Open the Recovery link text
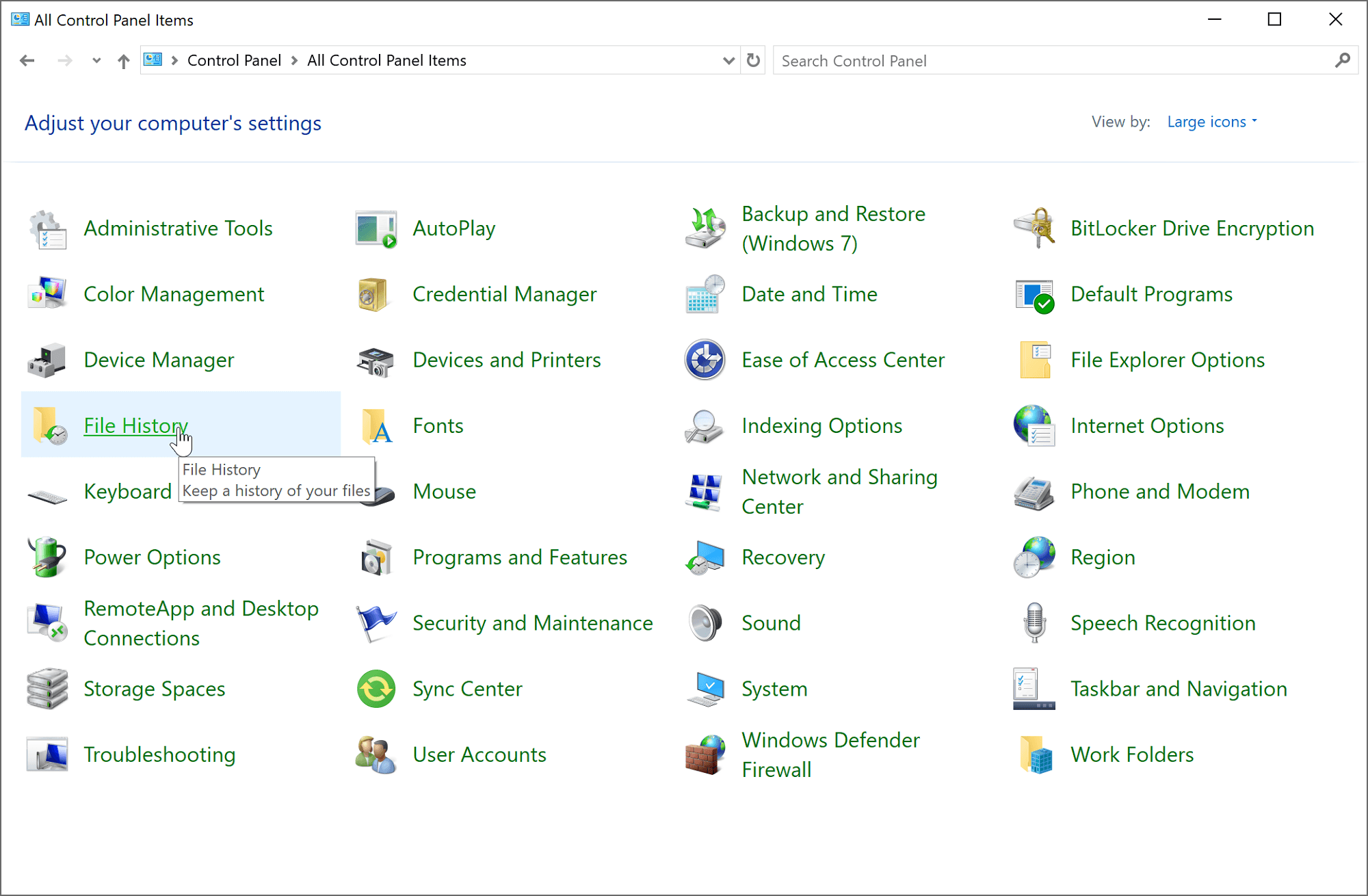Screen dimensions: 1368x896 783,557
